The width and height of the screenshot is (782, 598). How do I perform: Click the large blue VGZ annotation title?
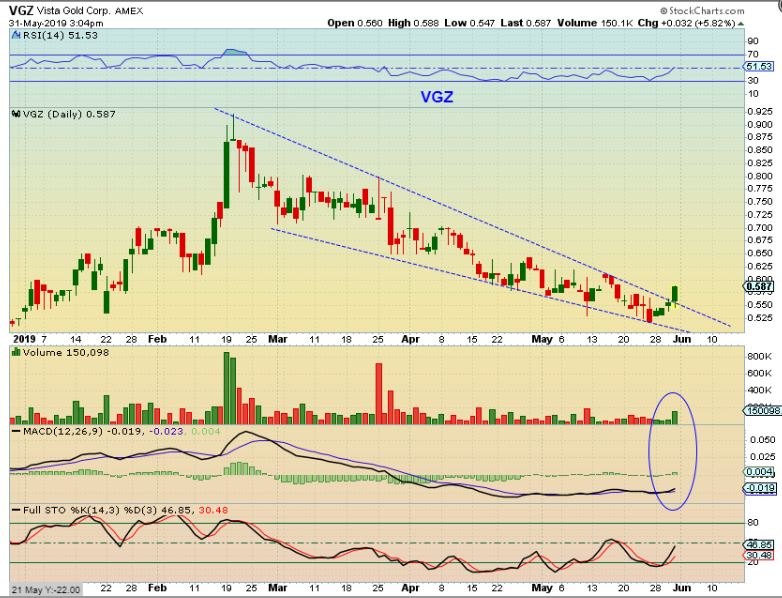[x=436, y=96]
